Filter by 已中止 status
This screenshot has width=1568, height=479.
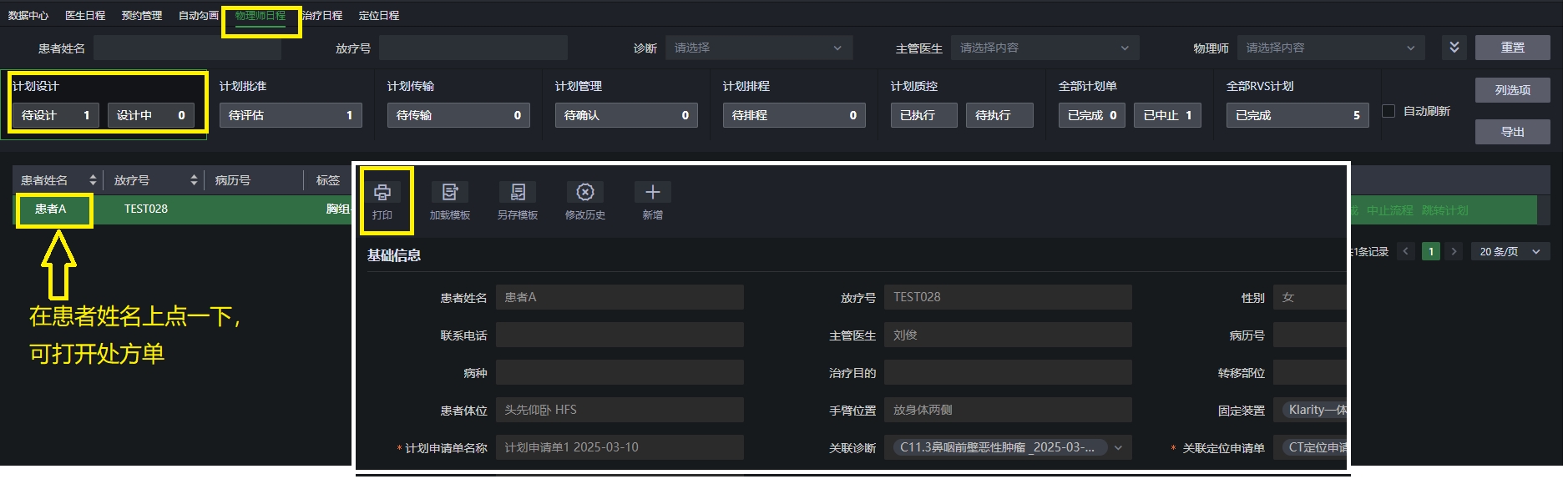1167,115
